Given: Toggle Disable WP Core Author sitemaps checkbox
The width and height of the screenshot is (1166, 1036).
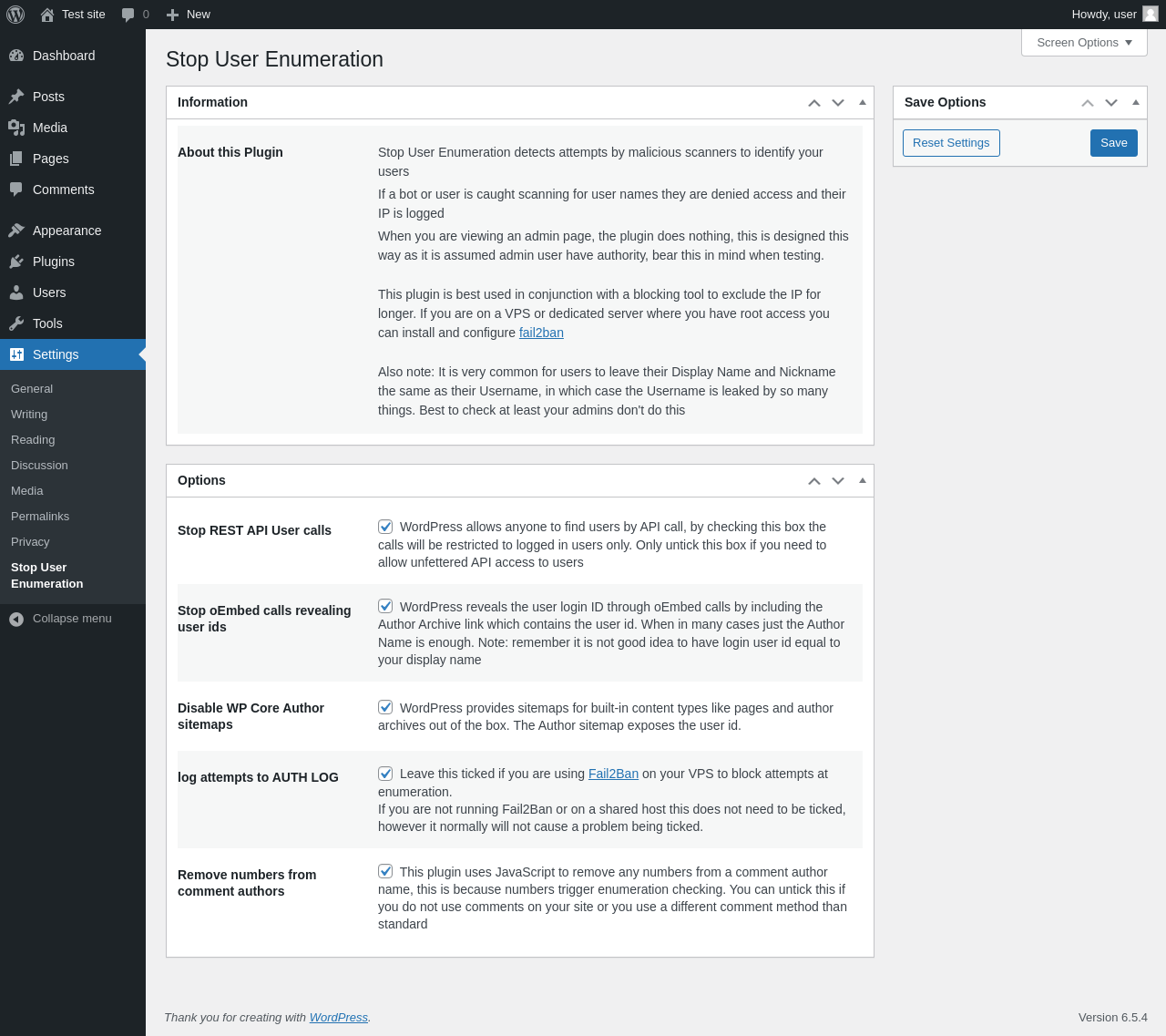Looking at the screenshot, I should pyautogui.click(x=385, y=707).
